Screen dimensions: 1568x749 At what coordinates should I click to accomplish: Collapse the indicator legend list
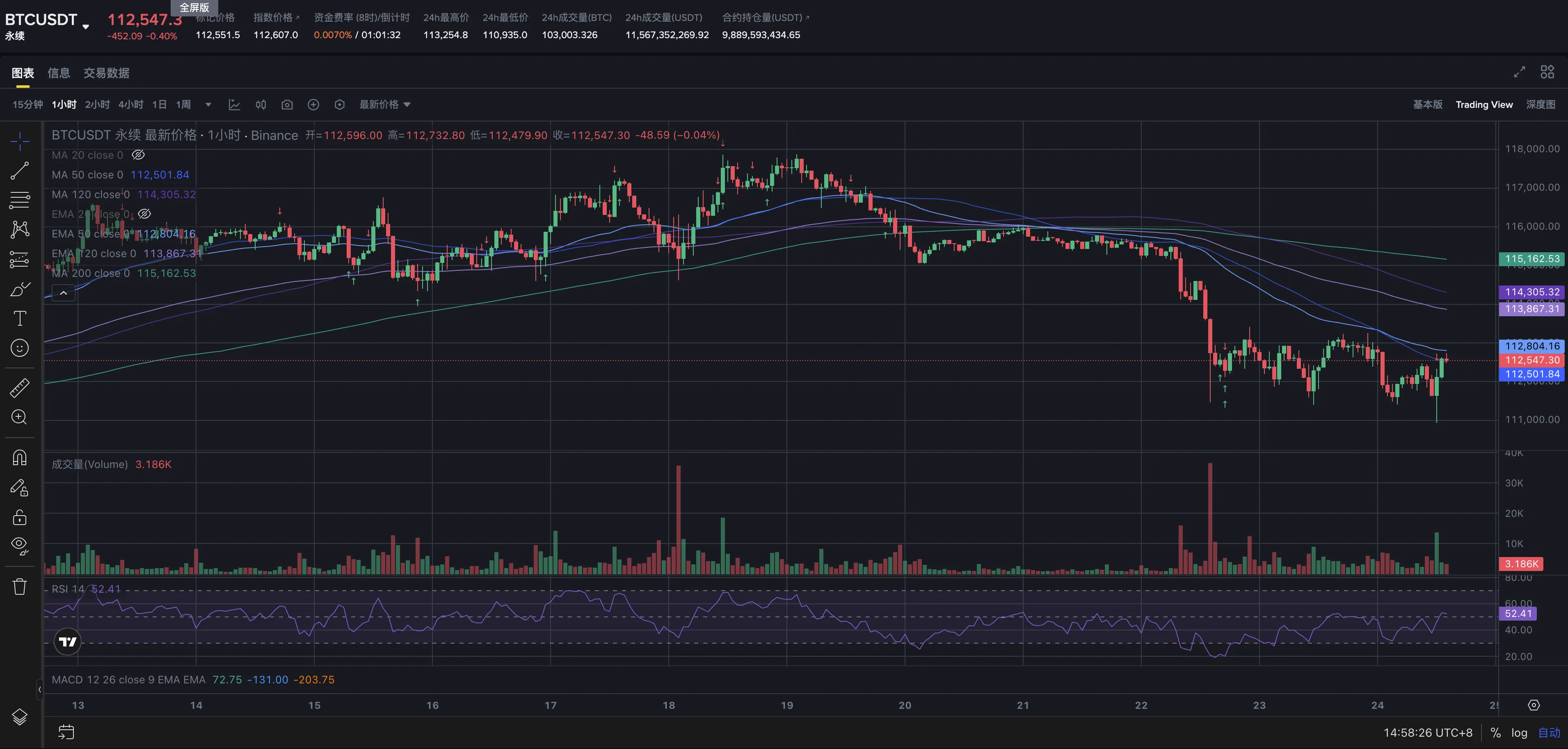click(x=63, y=293)
